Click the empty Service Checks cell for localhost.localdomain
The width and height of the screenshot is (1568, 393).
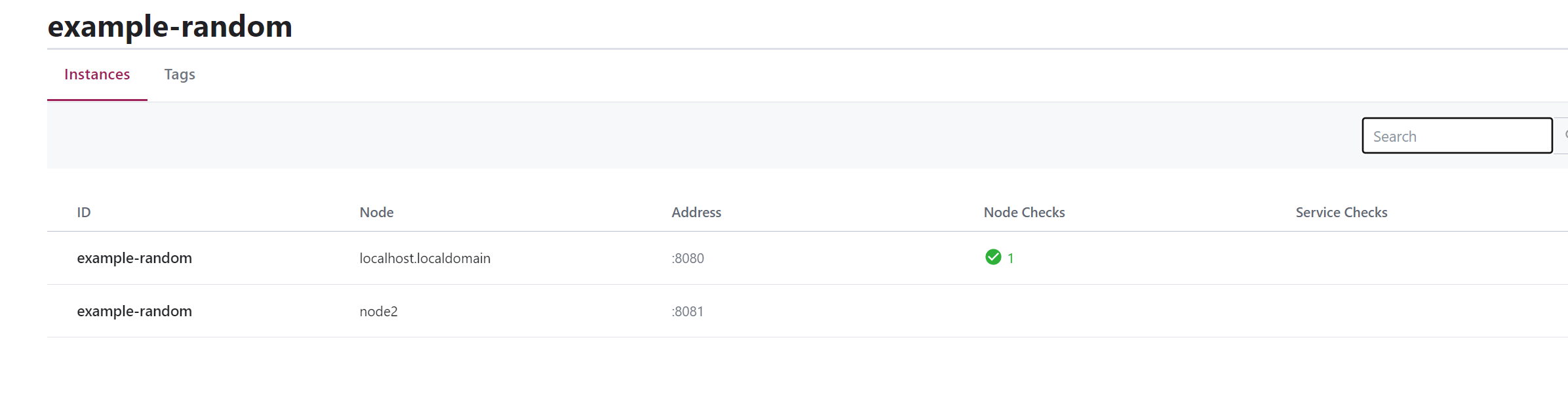(1429, 259)
